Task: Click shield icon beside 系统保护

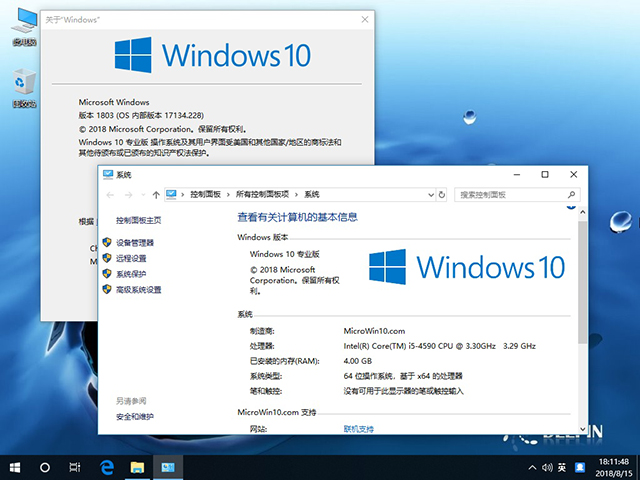Action: click(107, 273)
